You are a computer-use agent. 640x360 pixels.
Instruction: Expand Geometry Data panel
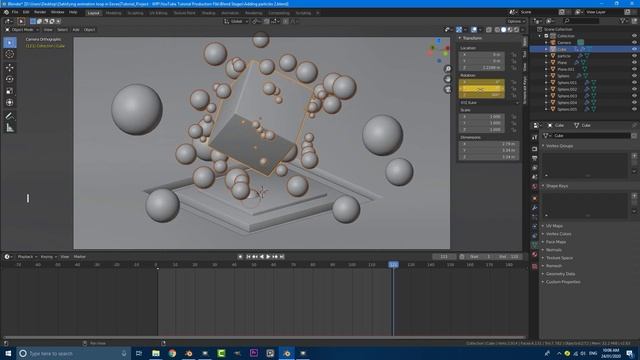pos(560,274)
